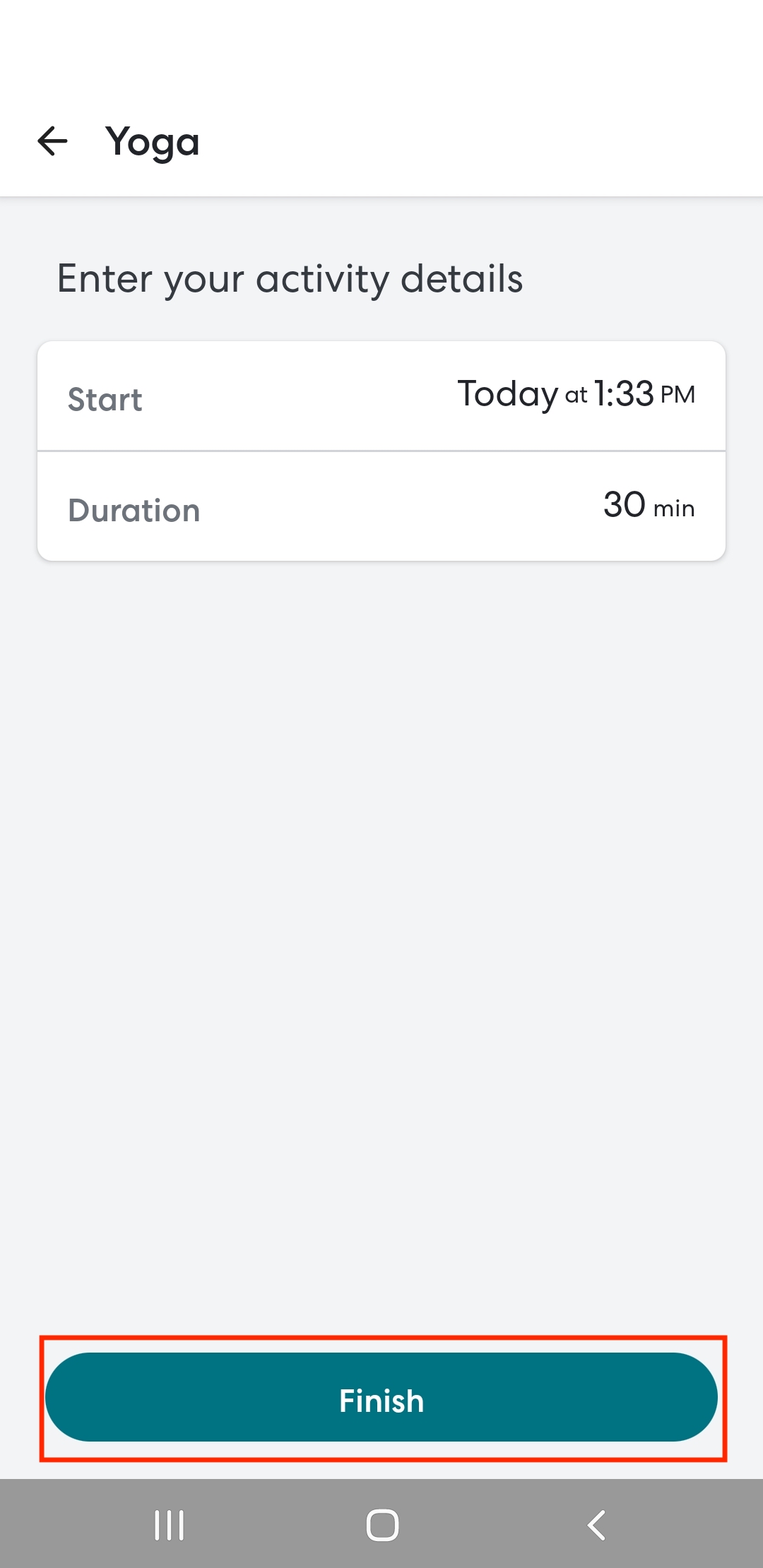Screen dimensions: 763x1568
Task: Tap the system back chevron
Action: (x=597, y=1525)
